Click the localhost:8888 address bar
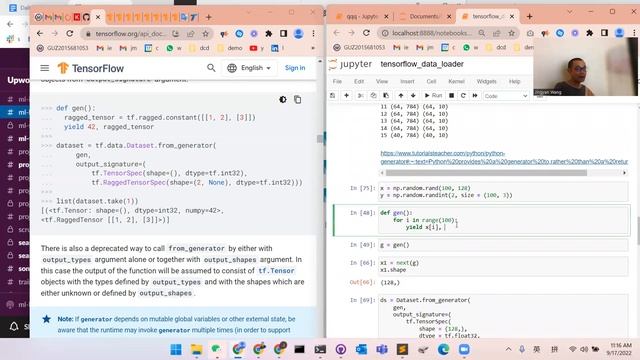The image size is (640, 360). (x=432, y=33)
